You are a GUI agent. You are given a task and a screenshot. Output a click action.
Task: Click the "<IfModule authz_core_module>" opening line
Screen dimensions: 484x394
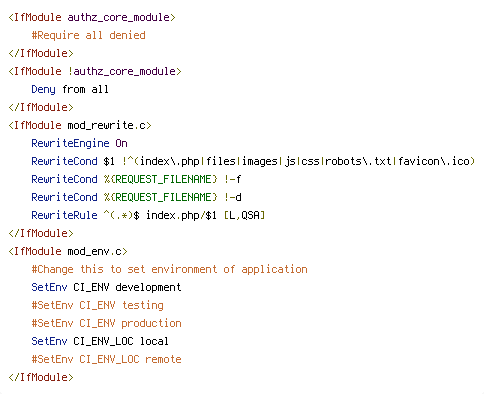click(92, 17)
